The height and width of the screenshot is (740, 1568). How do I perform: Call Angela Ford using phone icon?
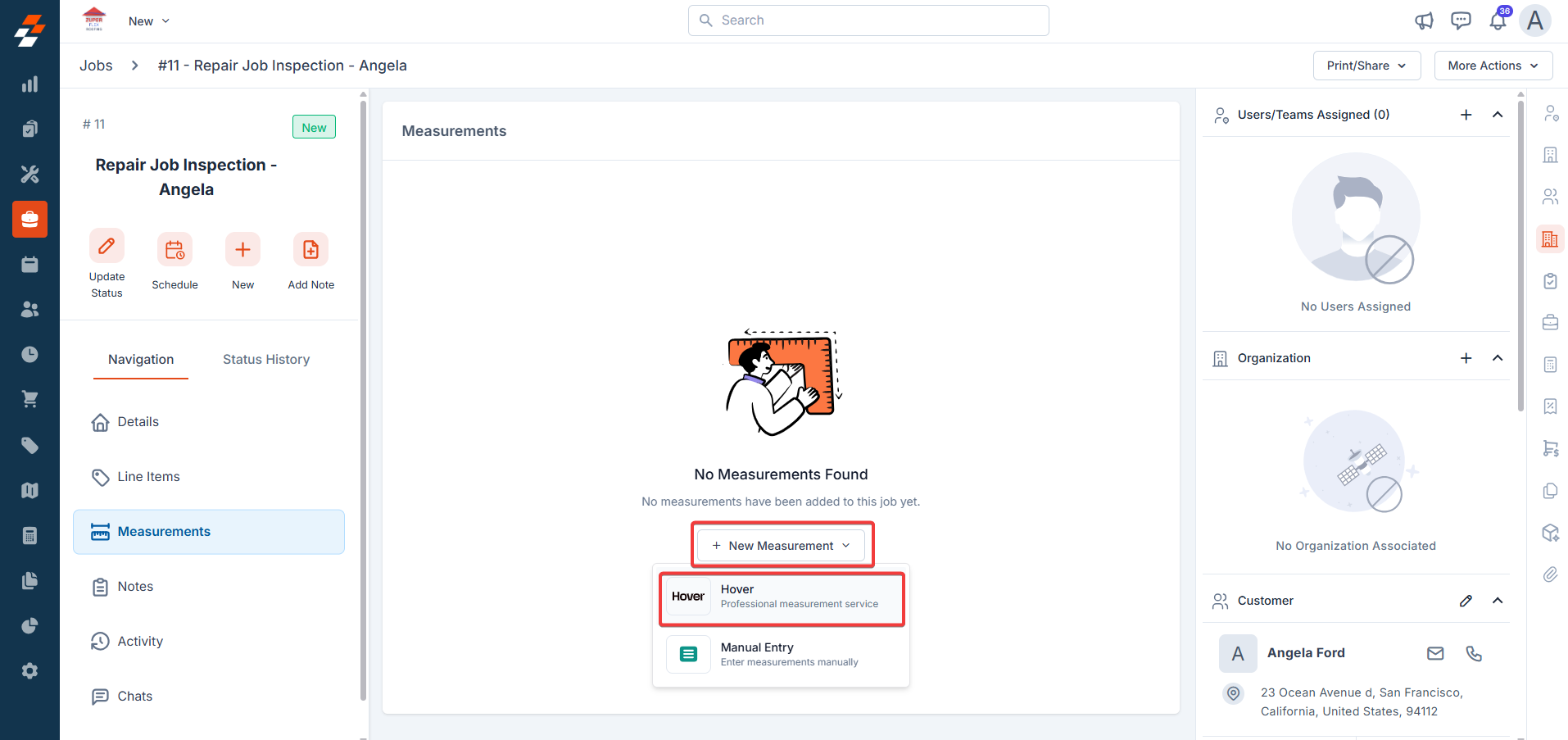[1474, 653]
